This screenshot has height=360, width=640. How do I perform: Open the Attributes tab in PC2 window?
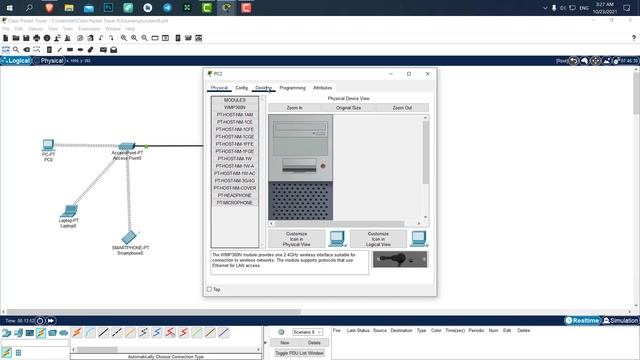point(322,88)
